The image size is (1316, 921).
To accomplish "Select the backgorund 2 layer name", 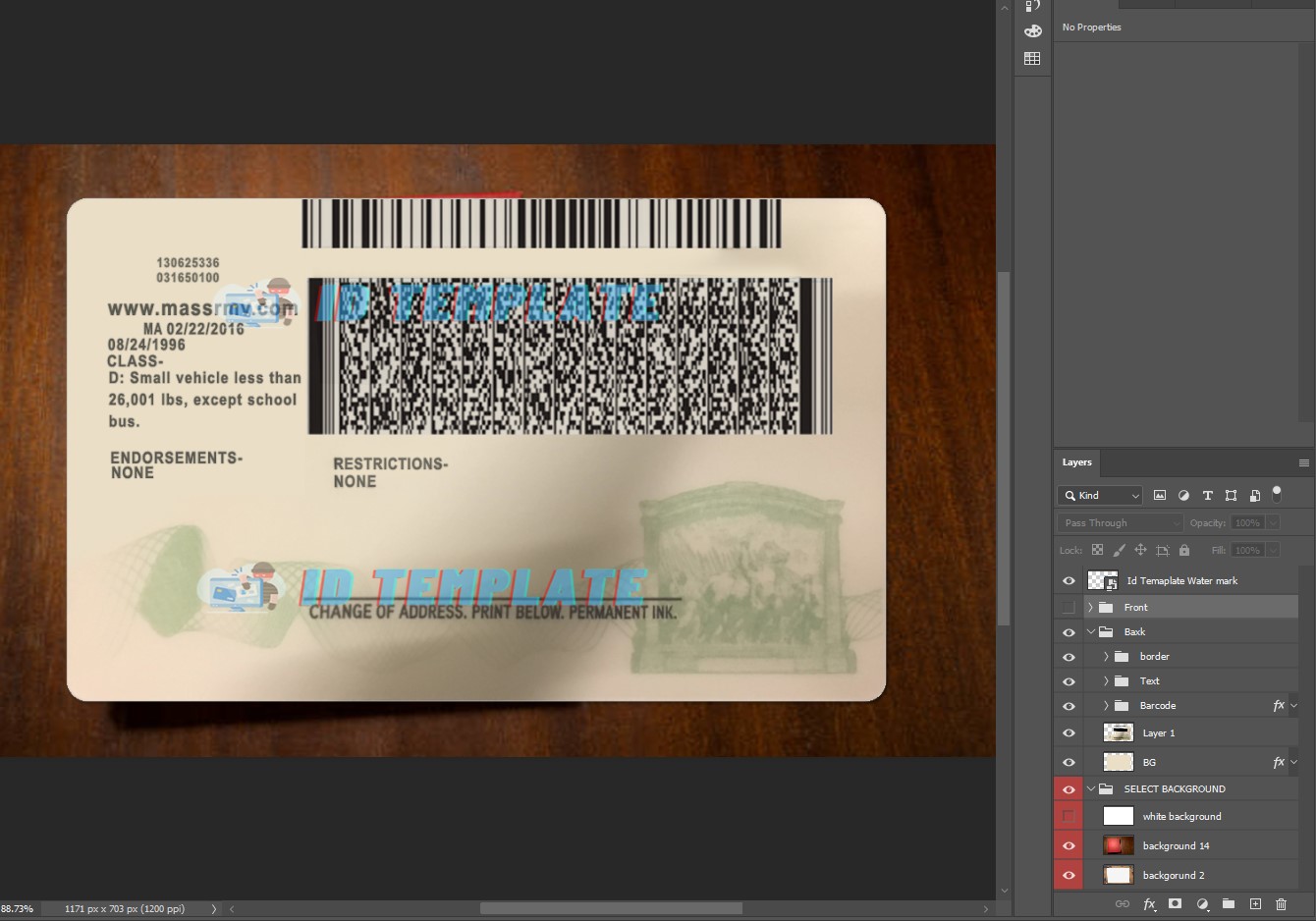I will point(1174,876).
